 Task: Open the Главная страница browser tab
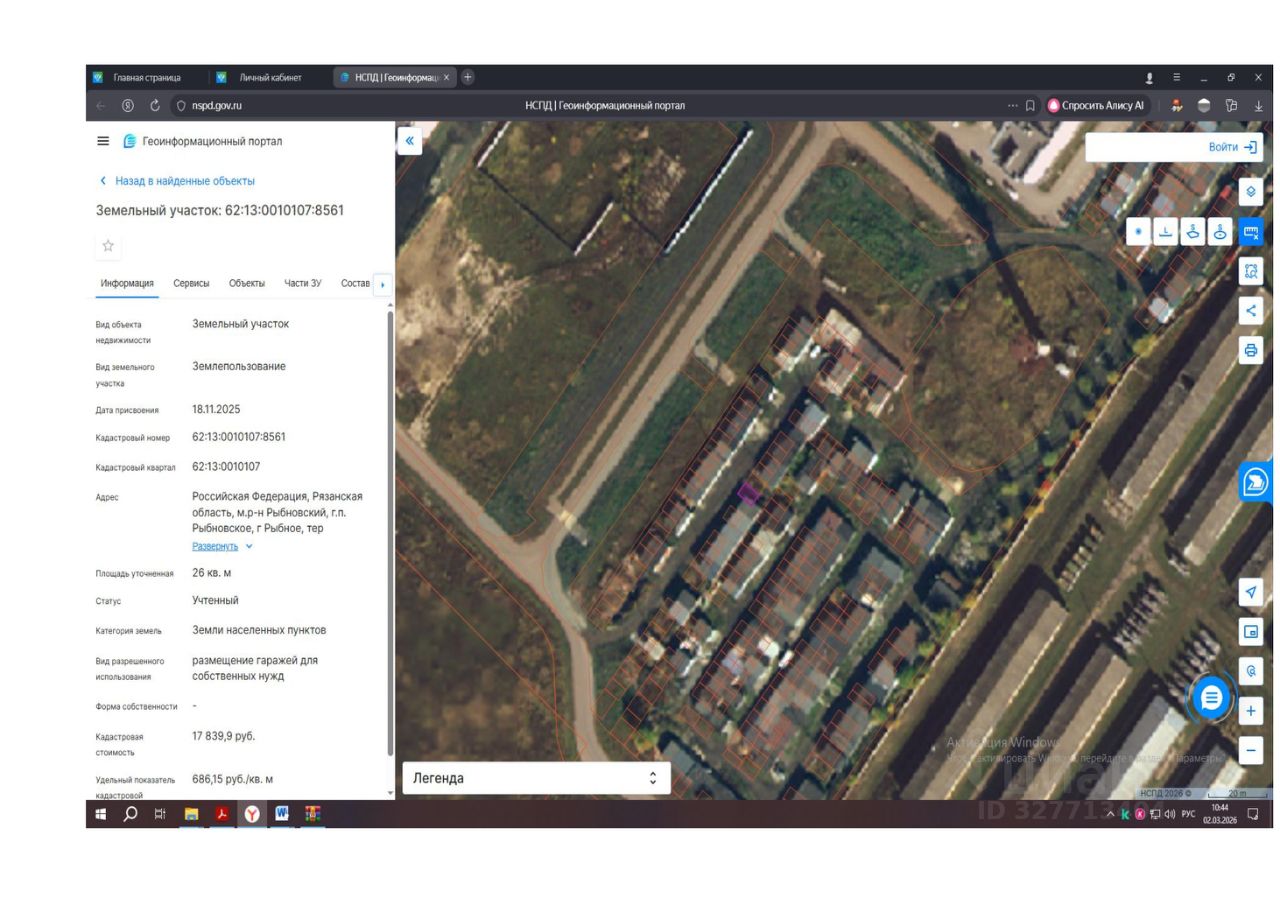click(x=148, y=77)
